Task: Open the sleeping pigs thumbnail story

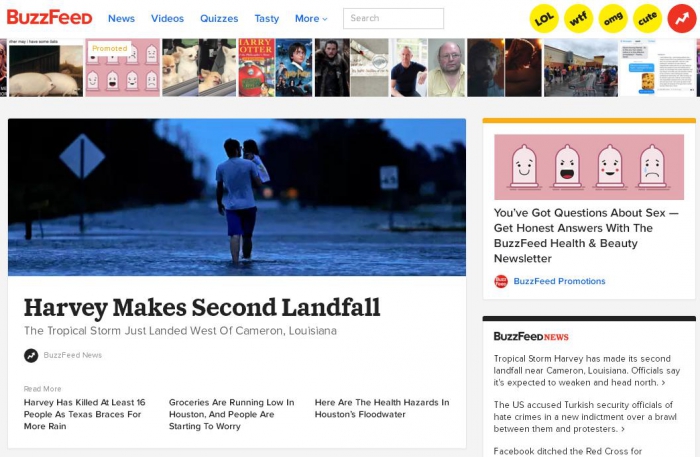Action: (x=46, y=67)
